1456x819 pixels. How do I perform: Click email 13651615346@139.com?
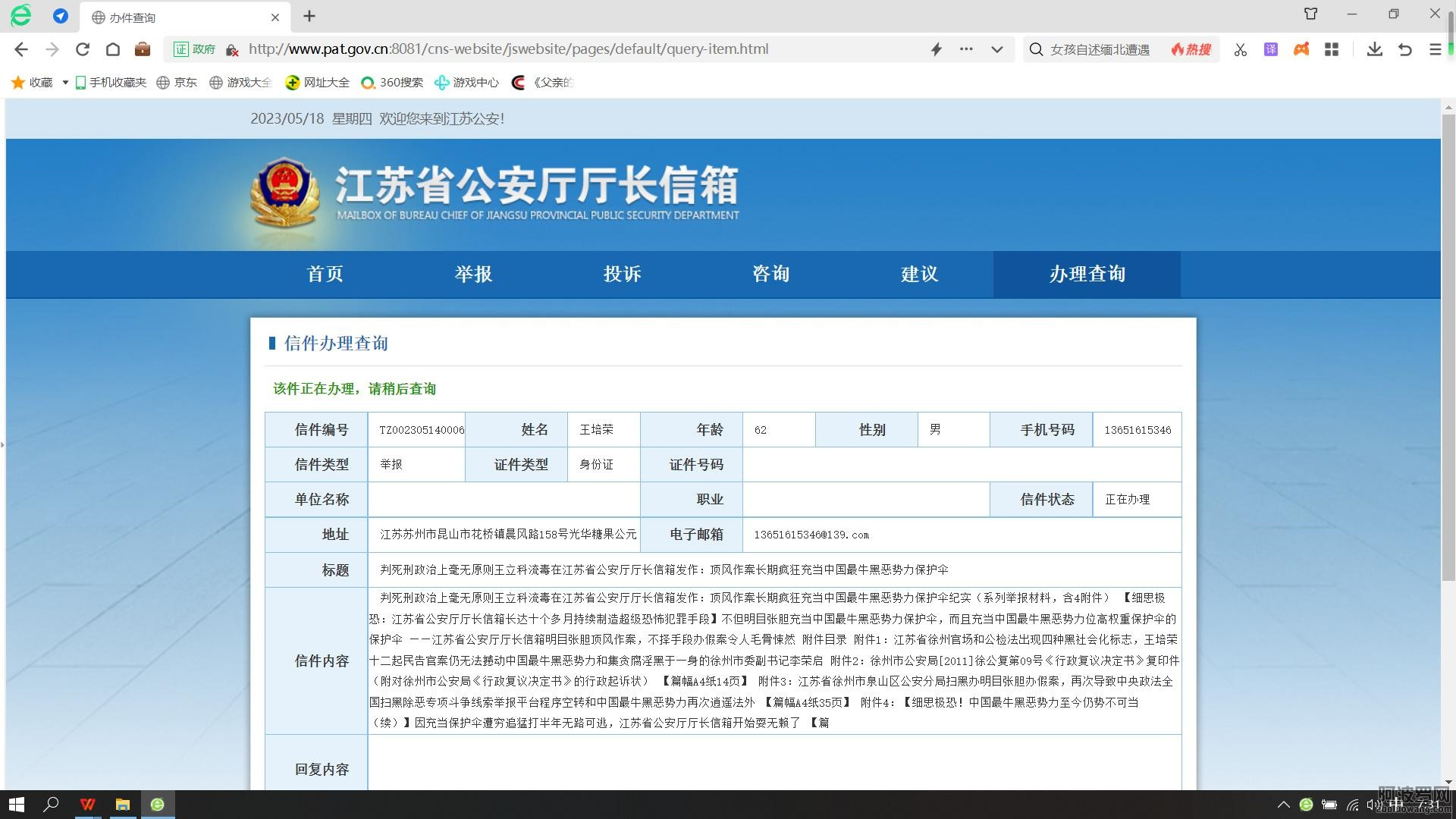[811, 535]
